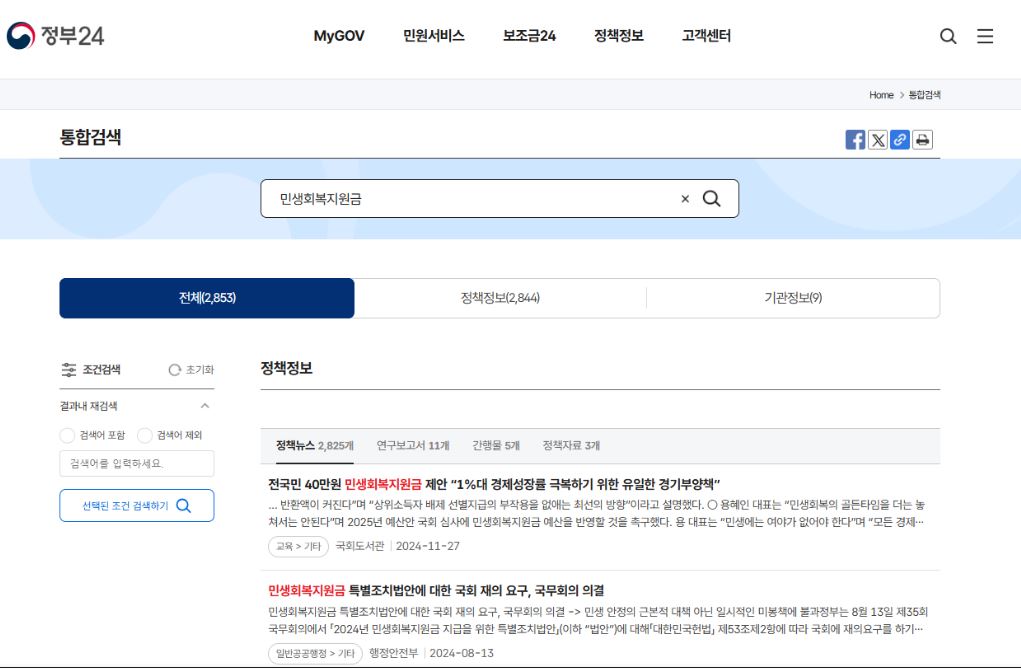Copy page link with link icon
The width and height of the screenshot is (1021, 669).
pos(899,139)
